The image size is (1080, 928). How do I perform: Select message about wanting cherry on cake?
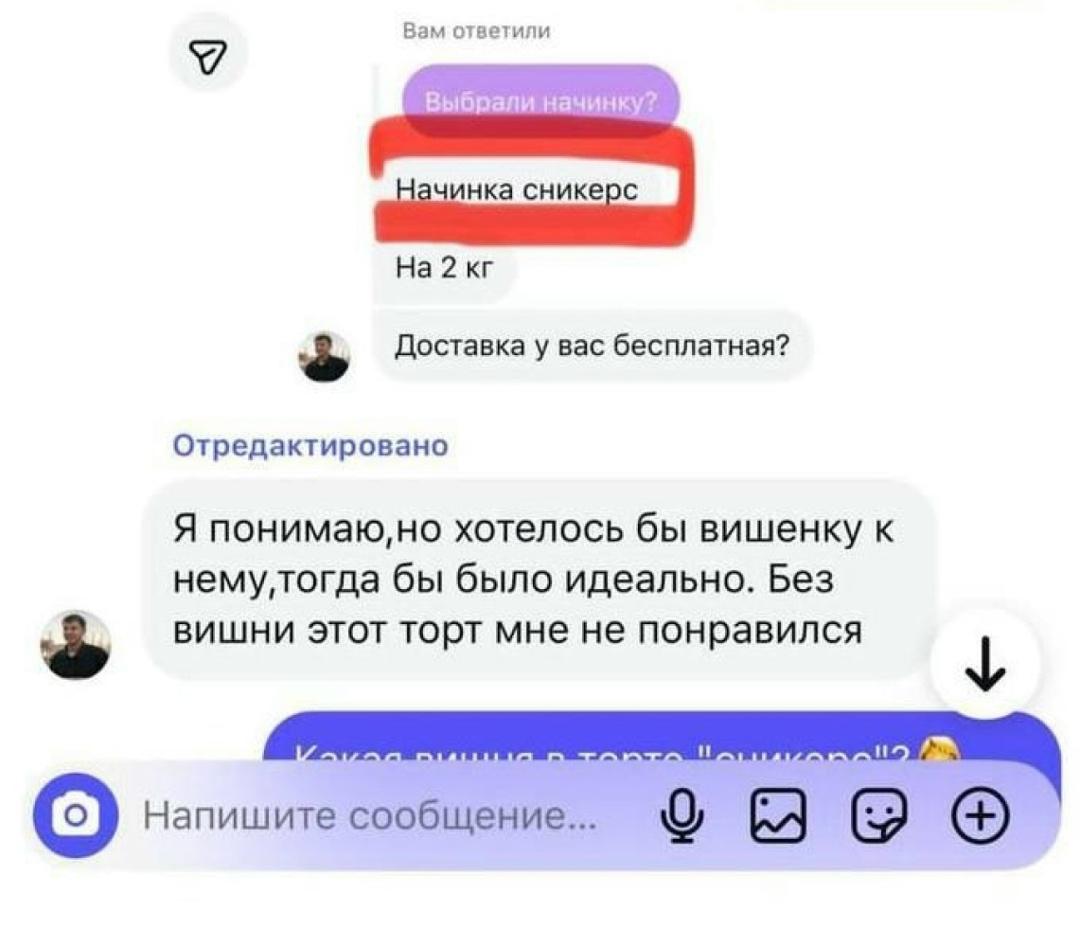pos(539,579)
